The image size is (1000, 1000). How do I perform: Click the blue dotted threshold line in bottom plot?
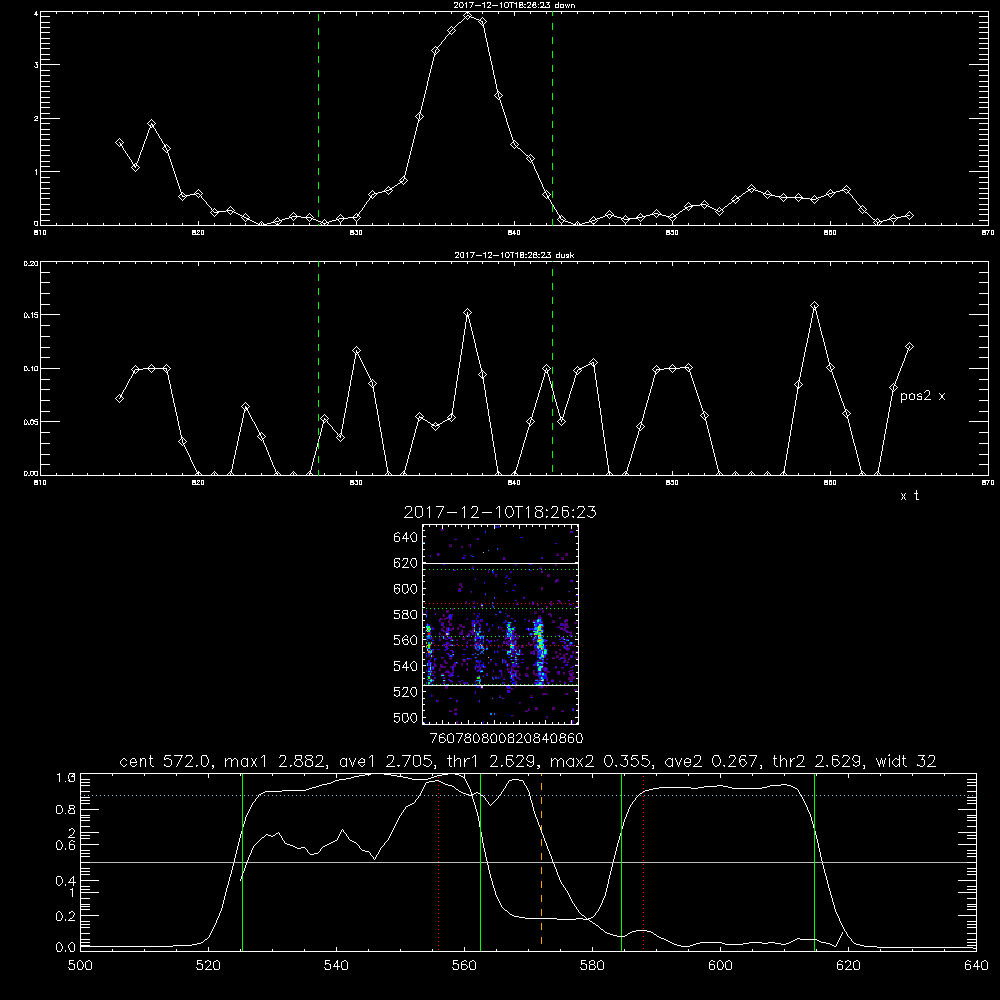coord(528,795)
